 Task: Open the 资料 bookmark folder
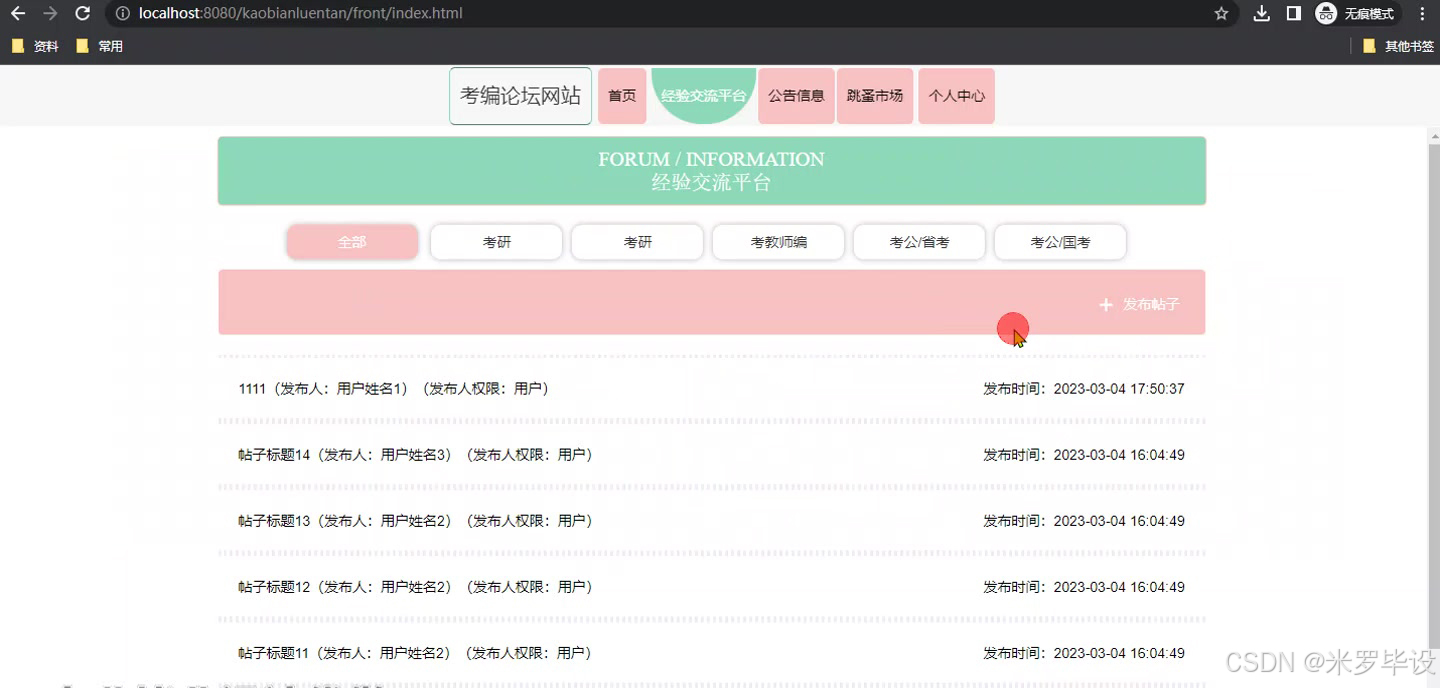point(36,46)
